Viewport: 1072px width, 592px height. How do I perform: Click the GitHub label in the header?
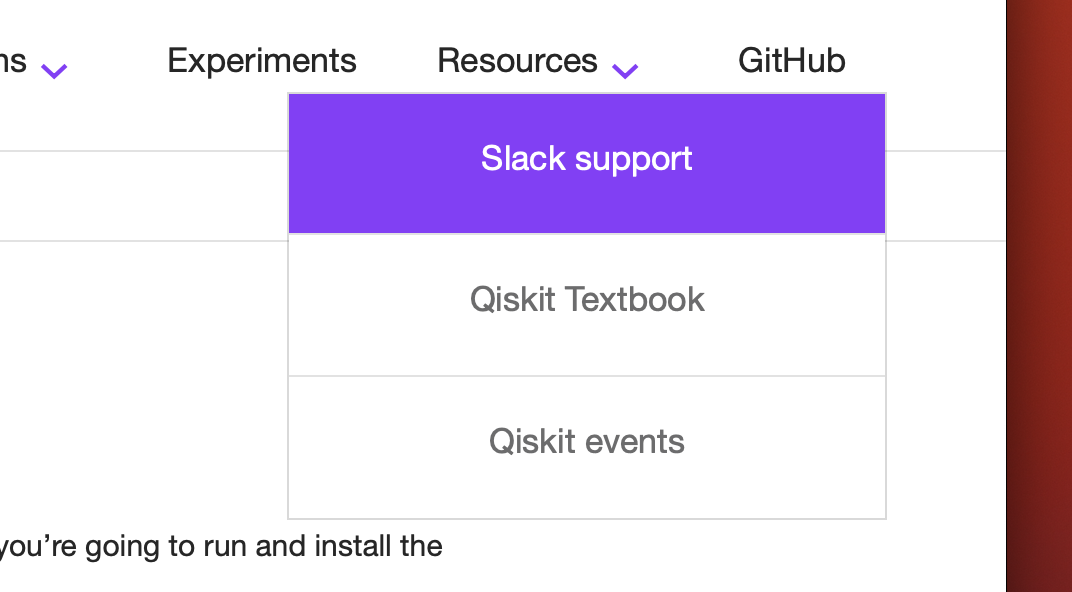point(791,60)
